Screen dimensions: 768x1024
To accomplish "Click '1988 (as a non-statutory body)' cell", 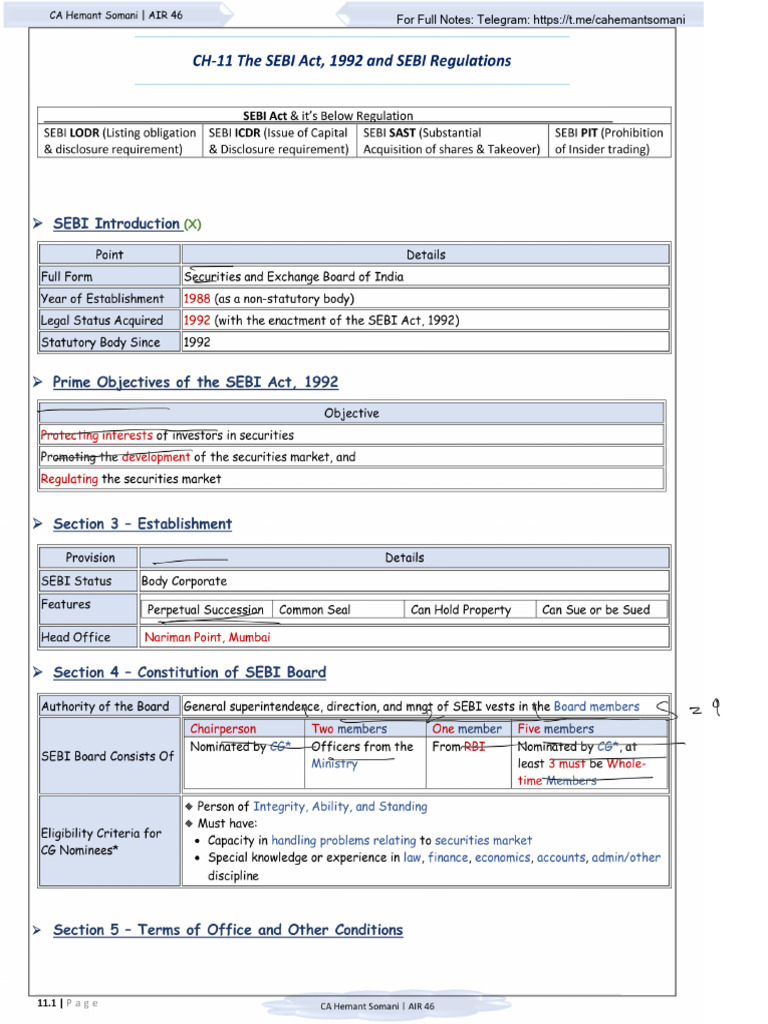I will click(426, 298).
